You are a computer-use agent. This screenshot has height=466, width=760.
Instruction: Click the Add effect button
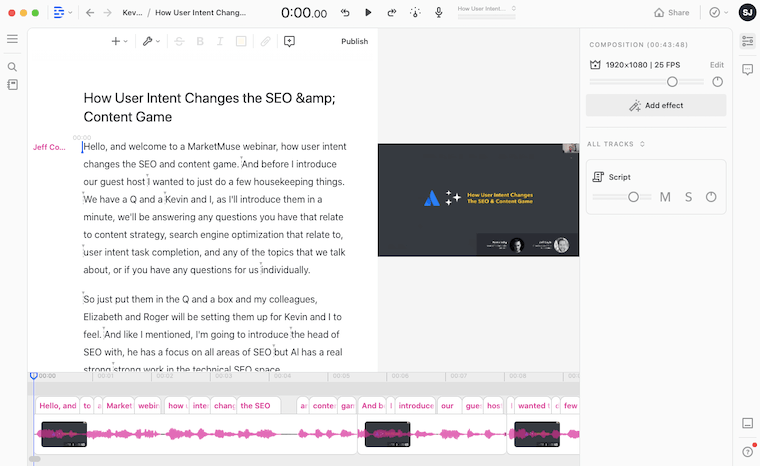point(656,105)
